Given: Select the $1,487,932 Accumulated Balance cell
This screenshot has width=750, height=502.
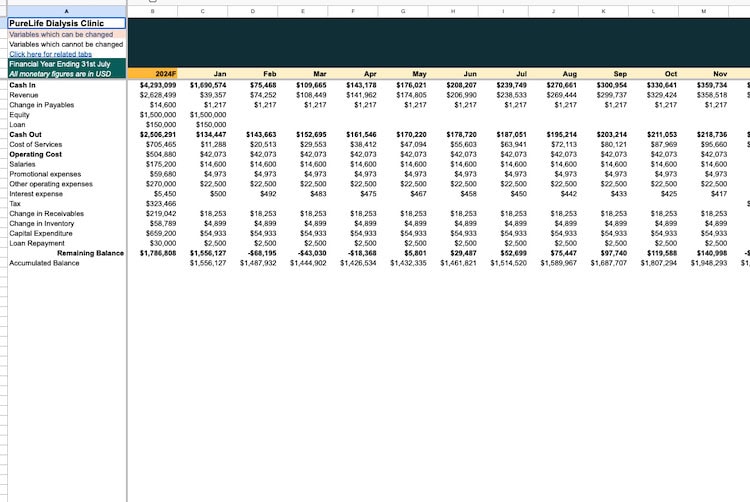Looking at the screenshot, I should pos(253,263).
